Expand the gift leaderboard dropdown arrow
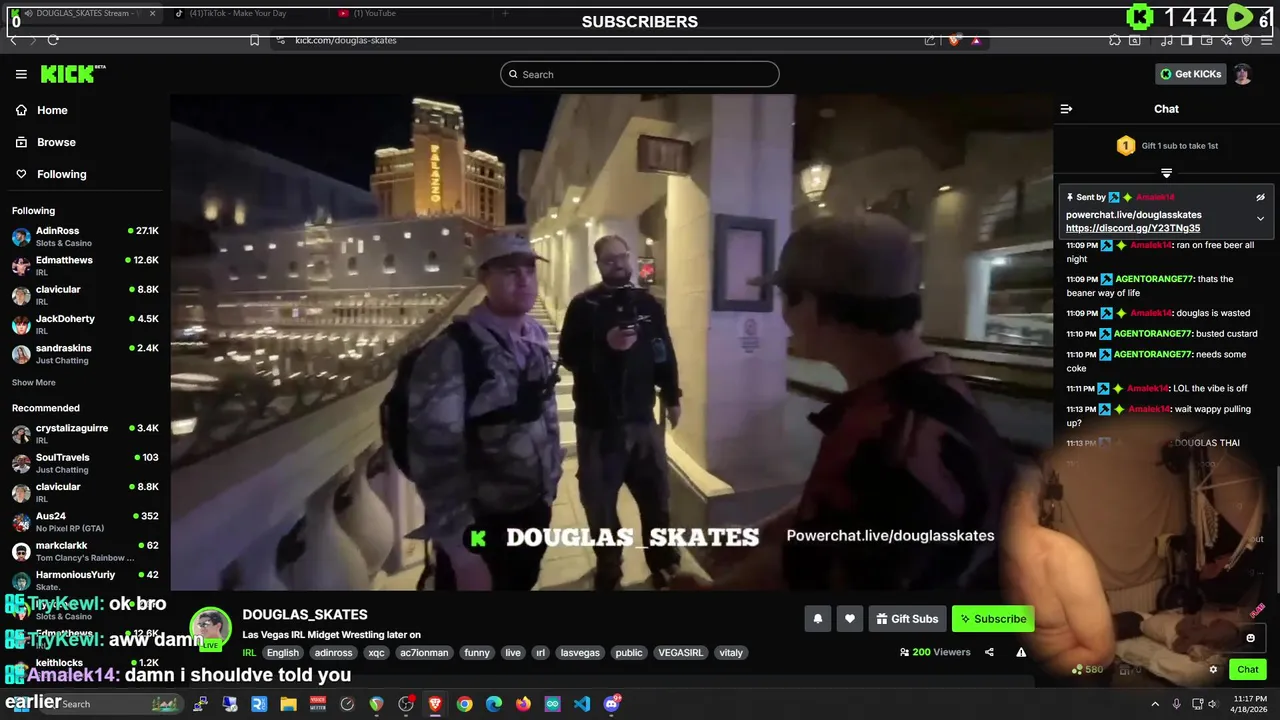1280x720 pixels. (1166, 173)
